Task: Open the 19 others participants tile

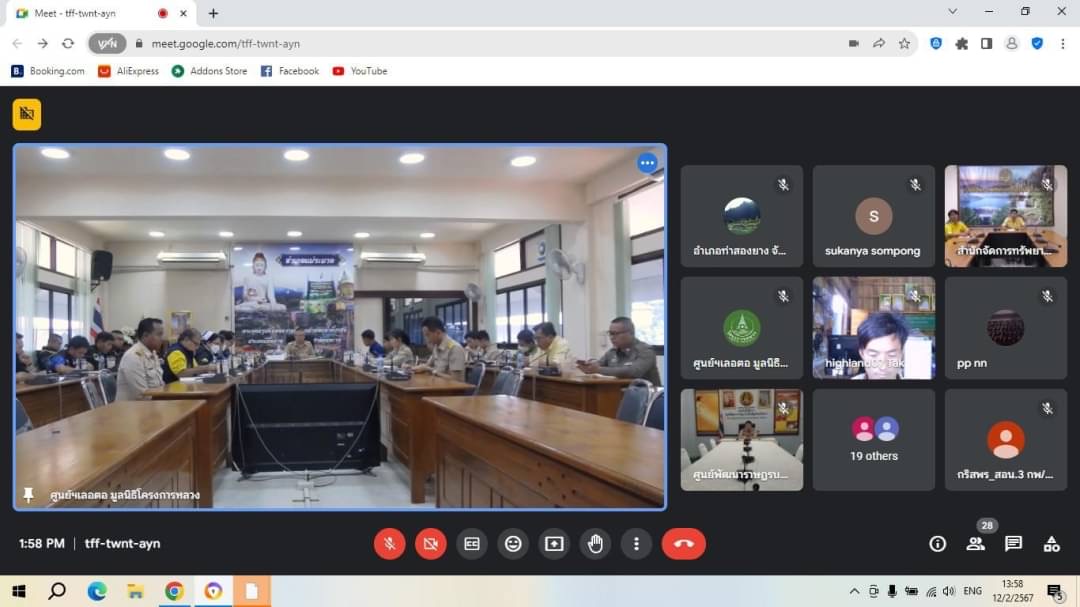Action: [x=873, y=440]
